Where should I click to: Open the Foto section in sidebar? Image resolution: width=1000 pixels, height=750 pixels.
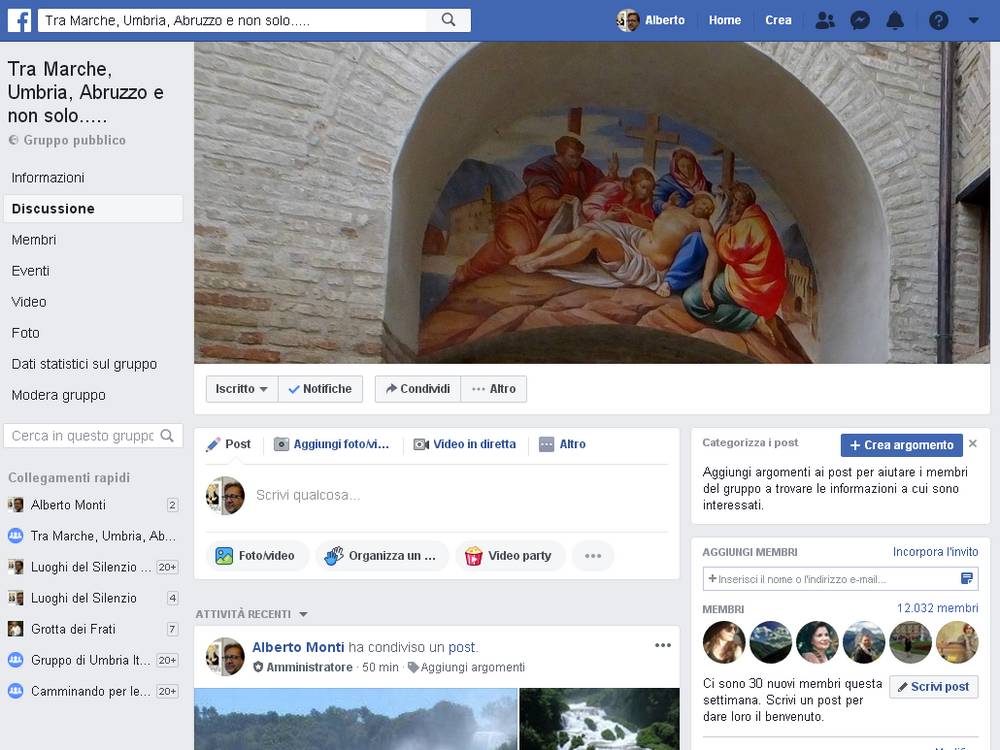pos(26,333)
